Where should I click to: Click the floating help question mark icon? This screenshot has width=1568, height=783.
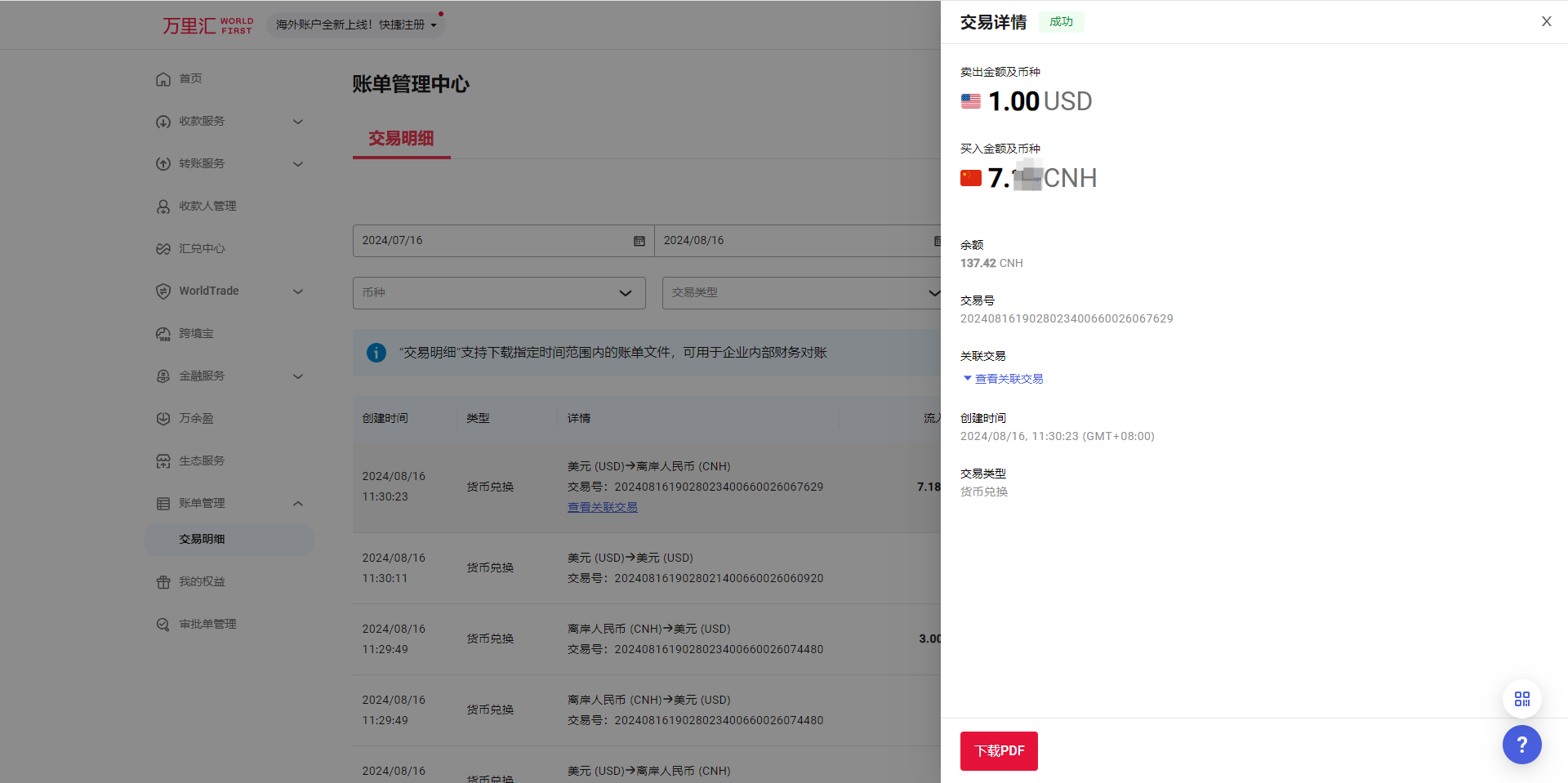(x=1521, y=745)
